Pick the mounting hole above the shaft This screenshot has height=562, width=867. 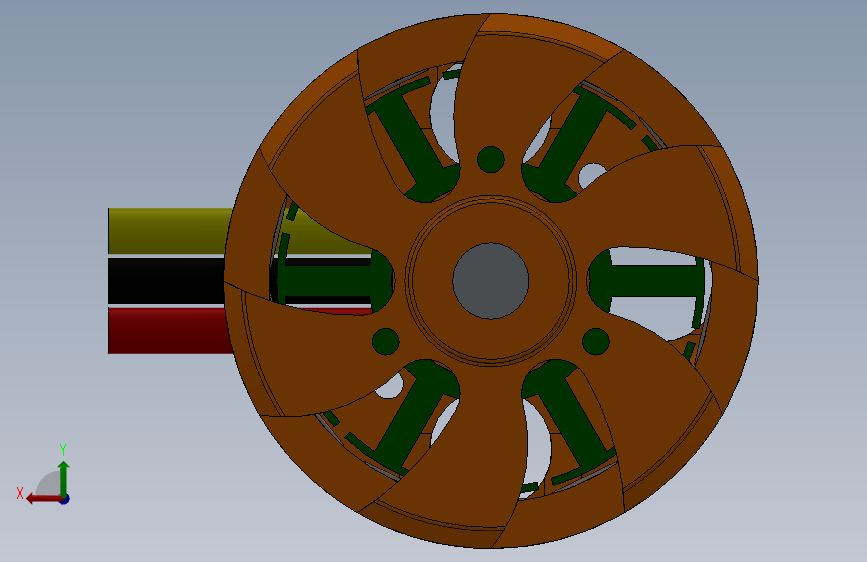tap(490, 159)
